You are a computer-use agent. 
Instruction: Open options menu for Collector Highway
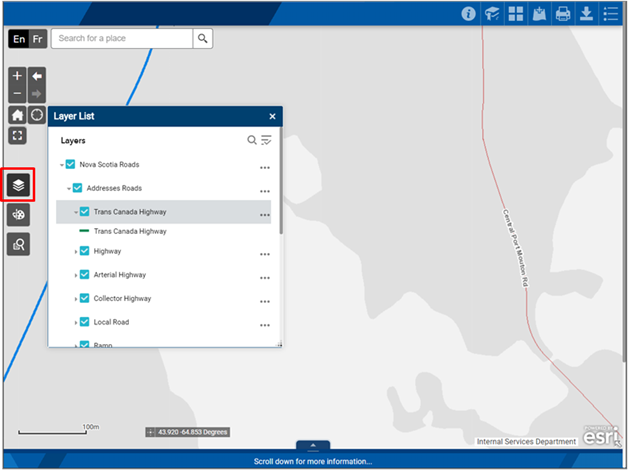265,301
